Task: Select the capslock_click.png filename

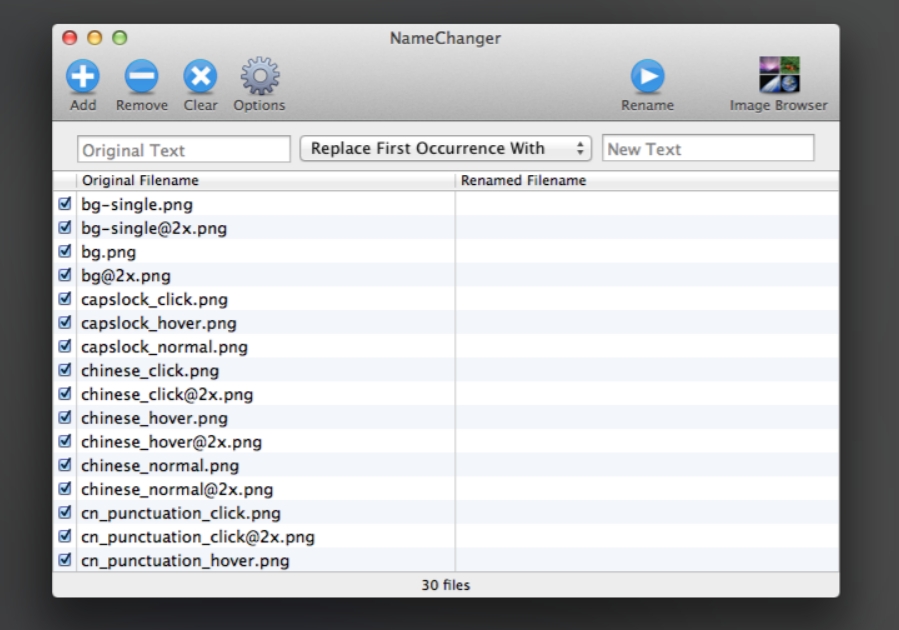Action: 154,300
